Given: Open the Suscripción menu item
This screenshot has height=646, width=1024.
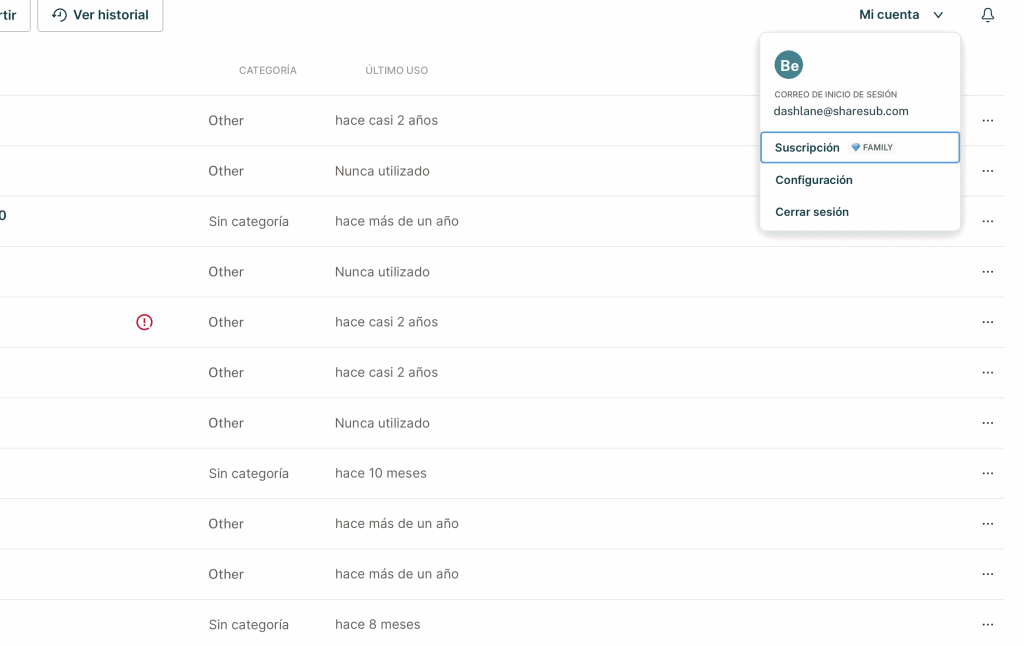Looking at the screenshot, I should pyautogui.click(x=859, y=148).
